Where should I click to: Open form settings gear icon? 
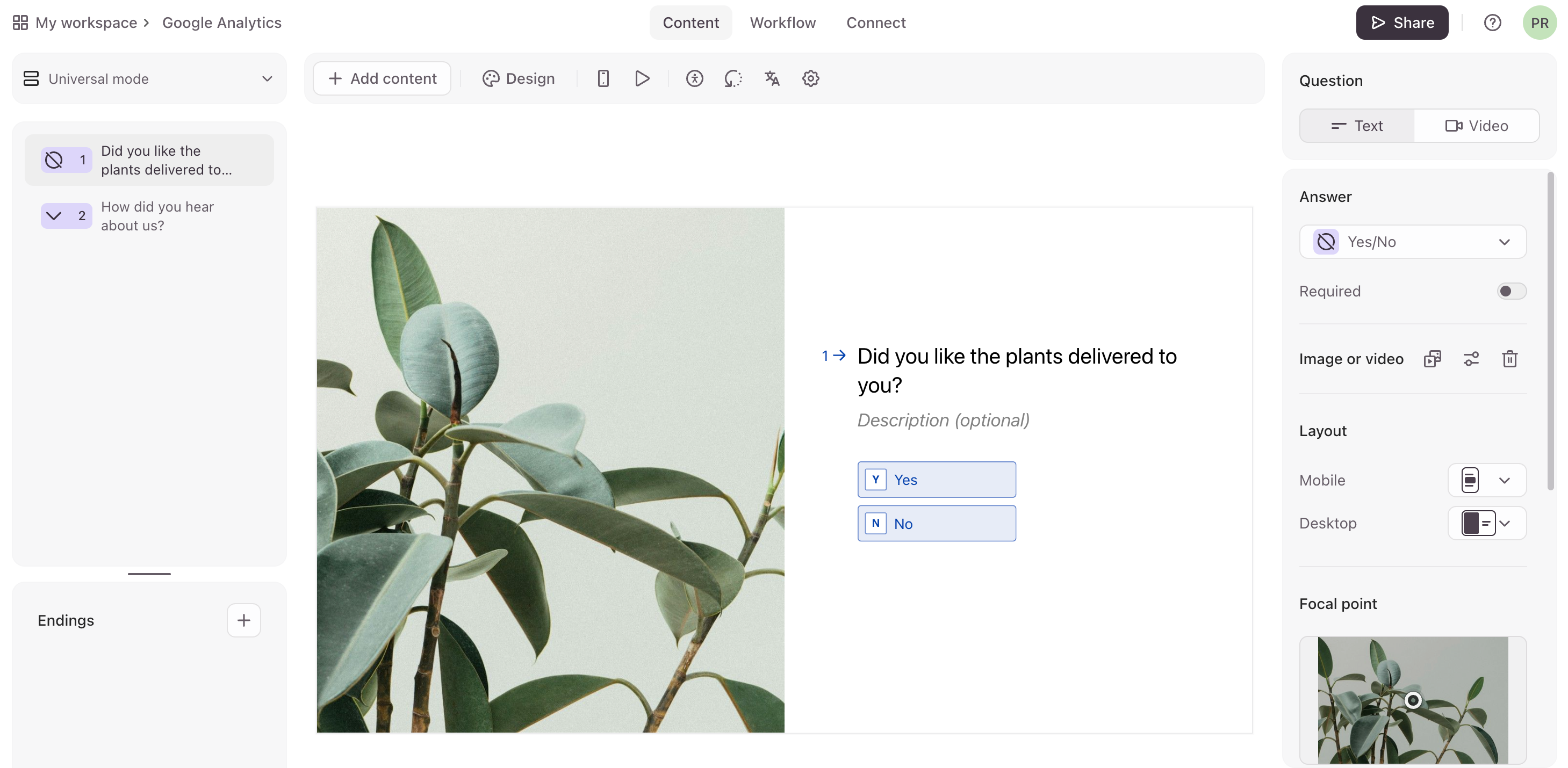[x=810, y=78]
